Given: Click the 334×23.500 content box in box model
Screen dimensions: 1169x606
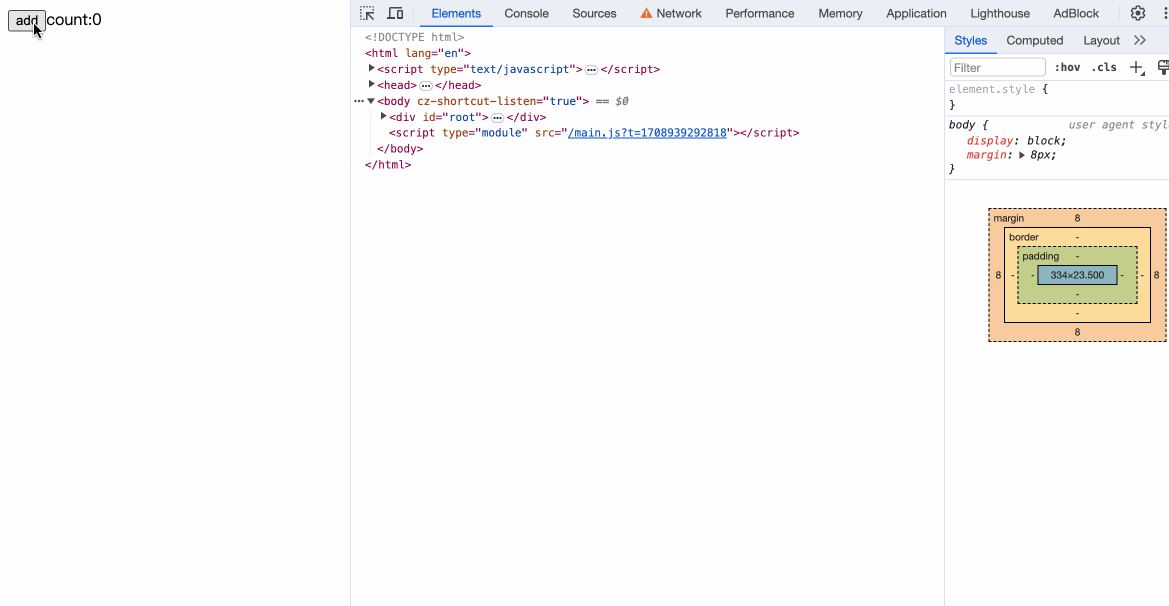Looking at the screenshot, I should coord(1077,275).
